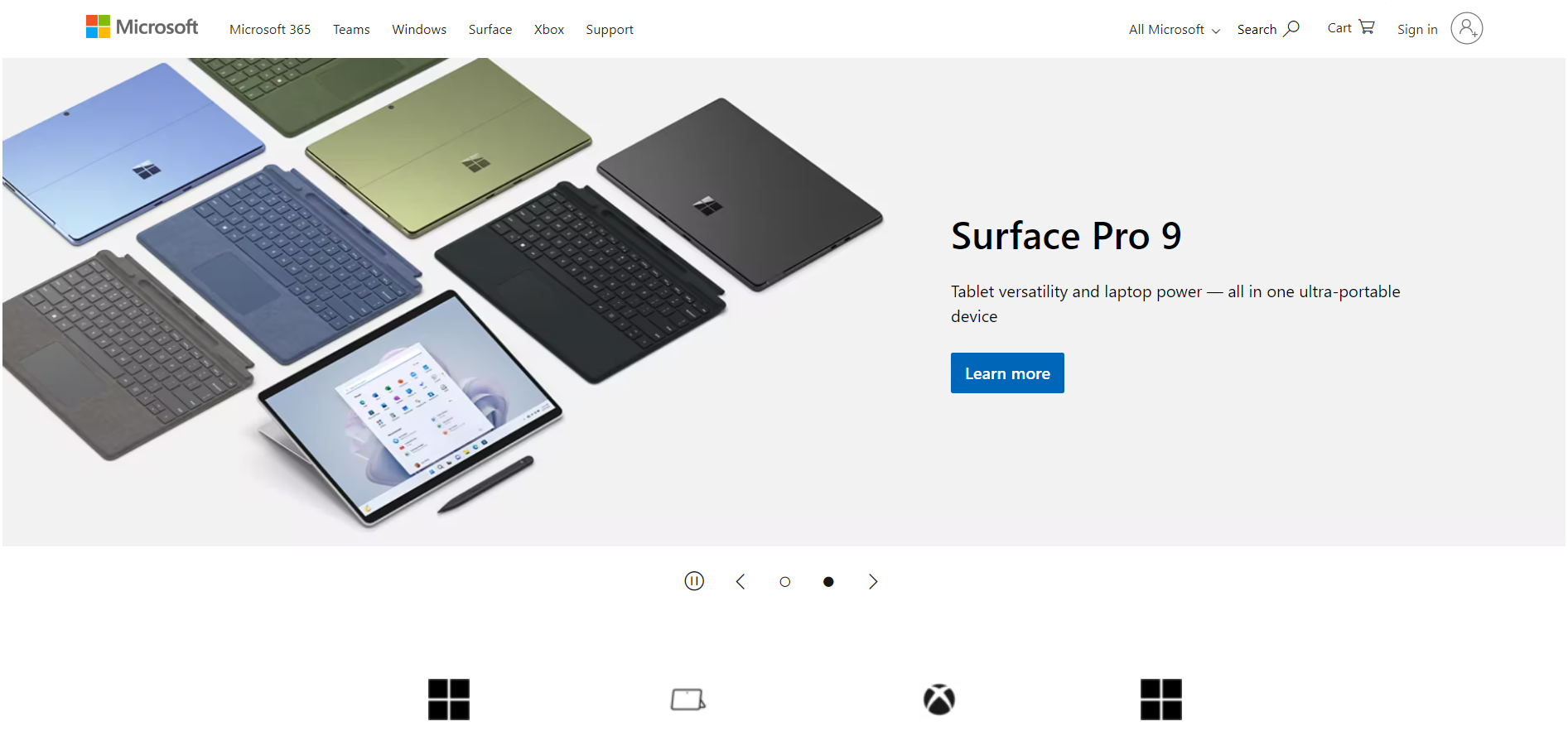Select the second carousel slide dot
1568x731 pixels.
click(828, 582)
